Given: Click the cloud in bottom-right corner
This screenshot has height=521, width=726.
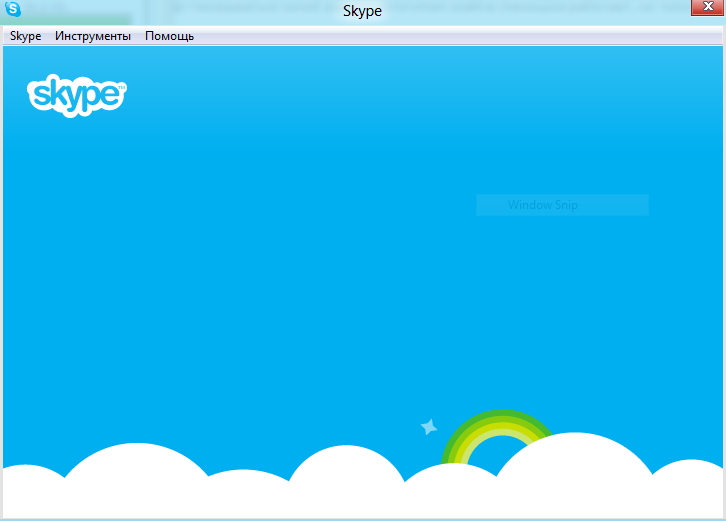Looking at the screenshot, I should pos(695,488).
